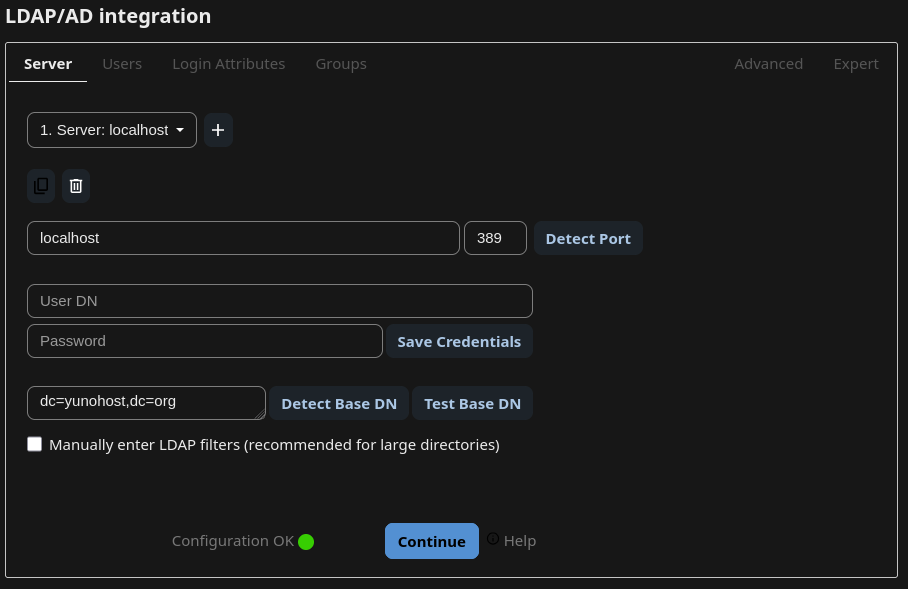Go to the Groups tab
The image size is (908, 589).
pyautogui.click(x=341, y=64)
